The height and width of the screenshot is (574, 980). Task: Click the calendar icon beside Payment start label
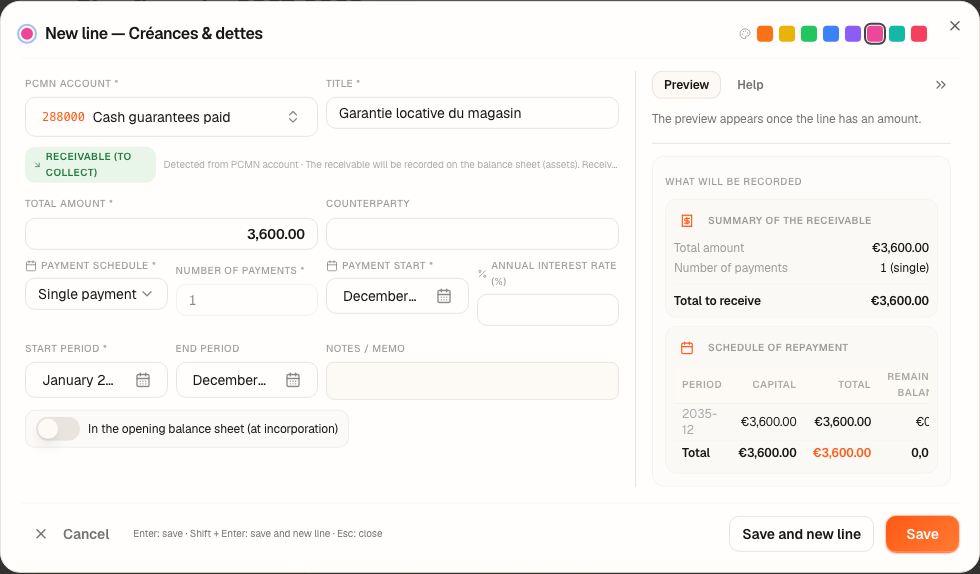(x=332, y=266)
